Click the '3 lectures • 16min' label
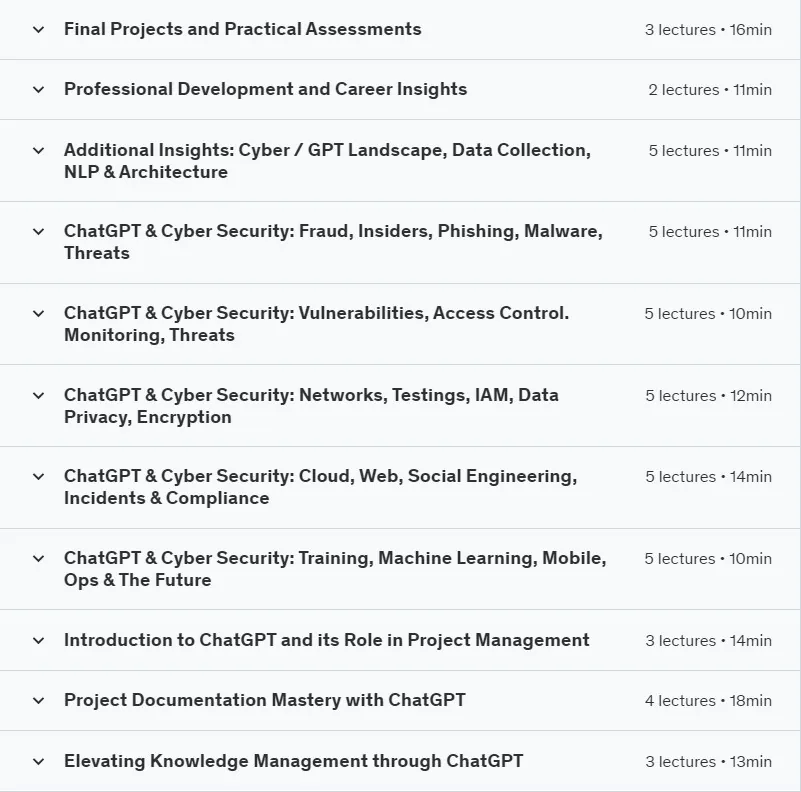The image size is (801, 792). [708, 30]
